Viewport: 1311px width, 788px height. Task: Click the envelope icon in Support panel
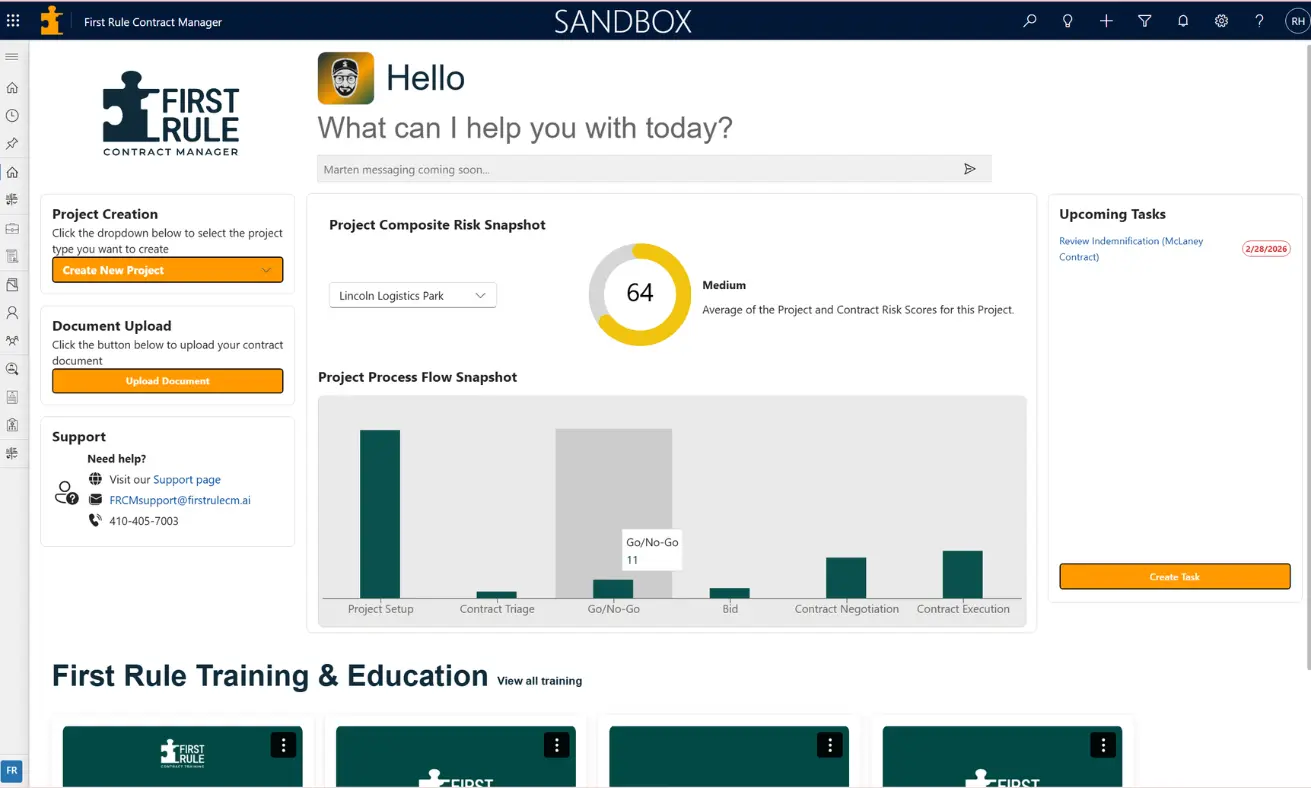click(95, 500)
